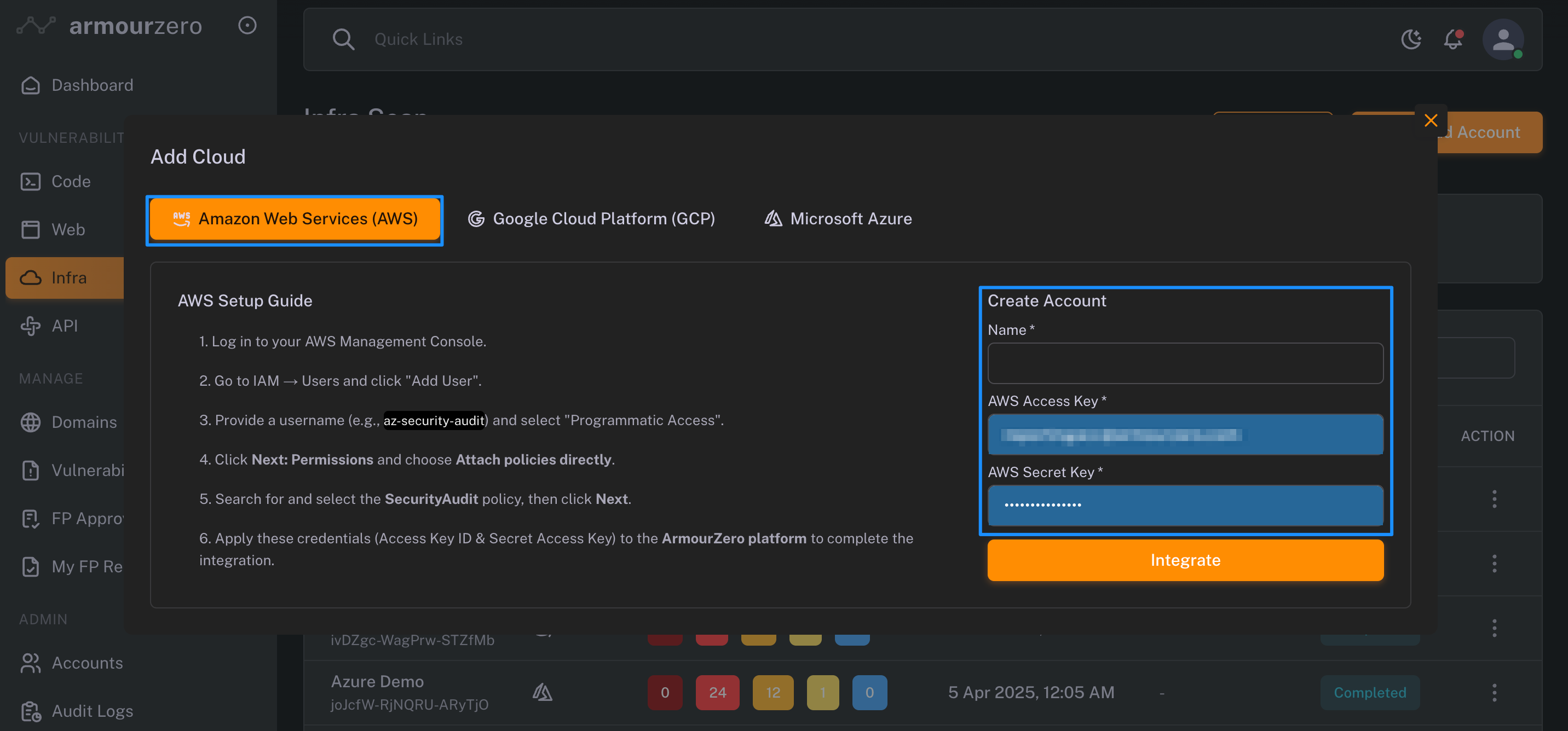Open Audit Logs in sidebar
Viewport: 1568px width, 731px height.
point(92,711)
